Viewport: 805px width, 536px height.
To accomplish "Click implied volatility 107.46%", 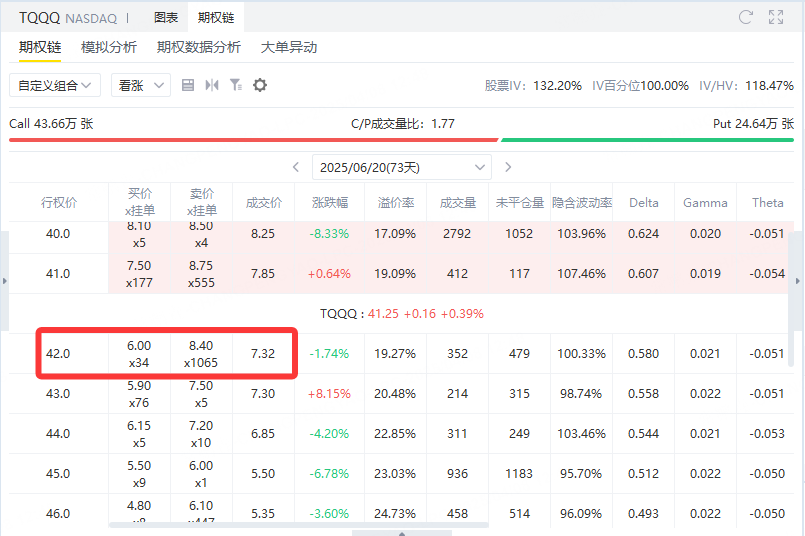I will point(582,274).
